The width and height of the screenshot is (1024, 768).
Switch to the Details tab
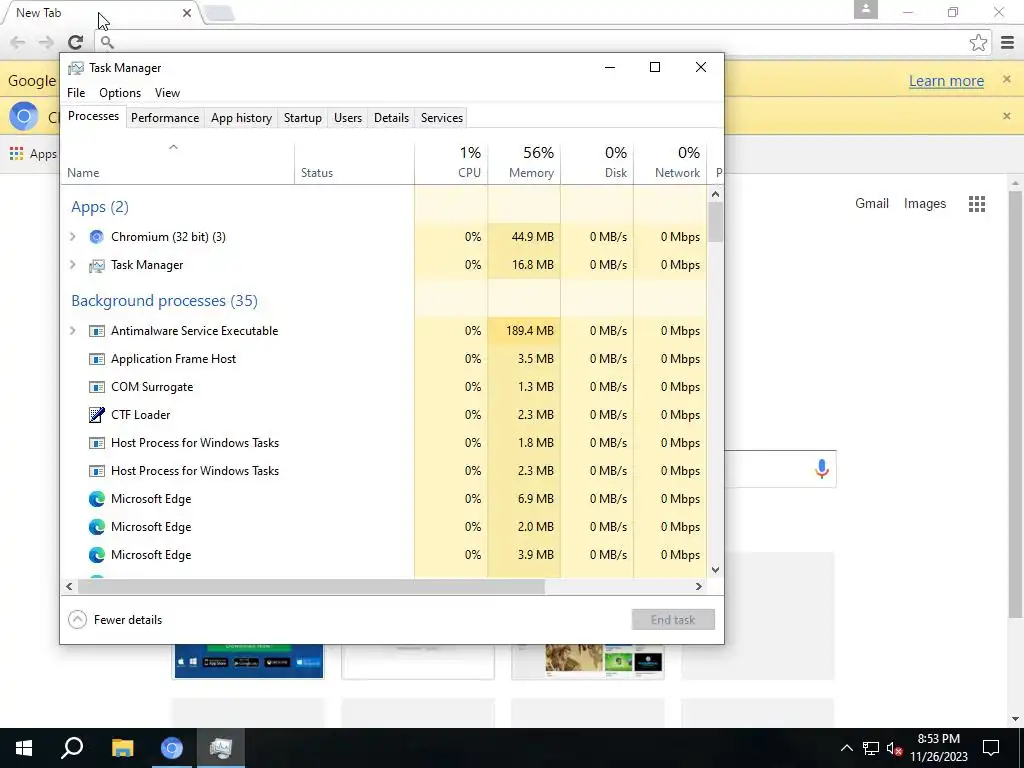391,118
